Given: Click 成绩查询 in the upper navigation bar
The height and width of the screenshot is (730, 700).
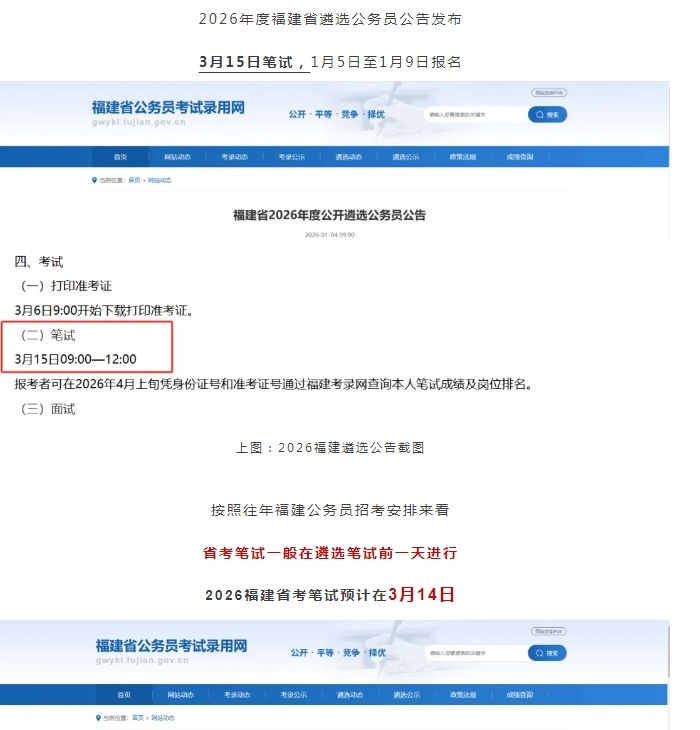Looking at the screenshot, I should [520, 157].
